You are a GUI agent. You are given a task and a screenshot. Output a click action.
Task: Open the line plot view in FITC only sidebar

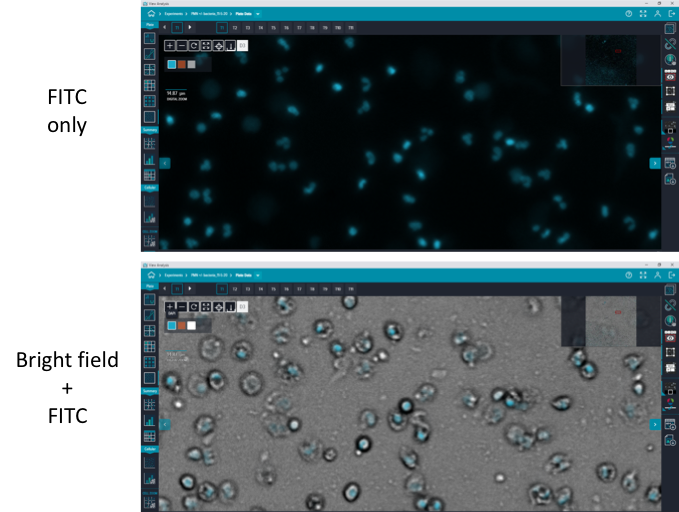point(150,54)
